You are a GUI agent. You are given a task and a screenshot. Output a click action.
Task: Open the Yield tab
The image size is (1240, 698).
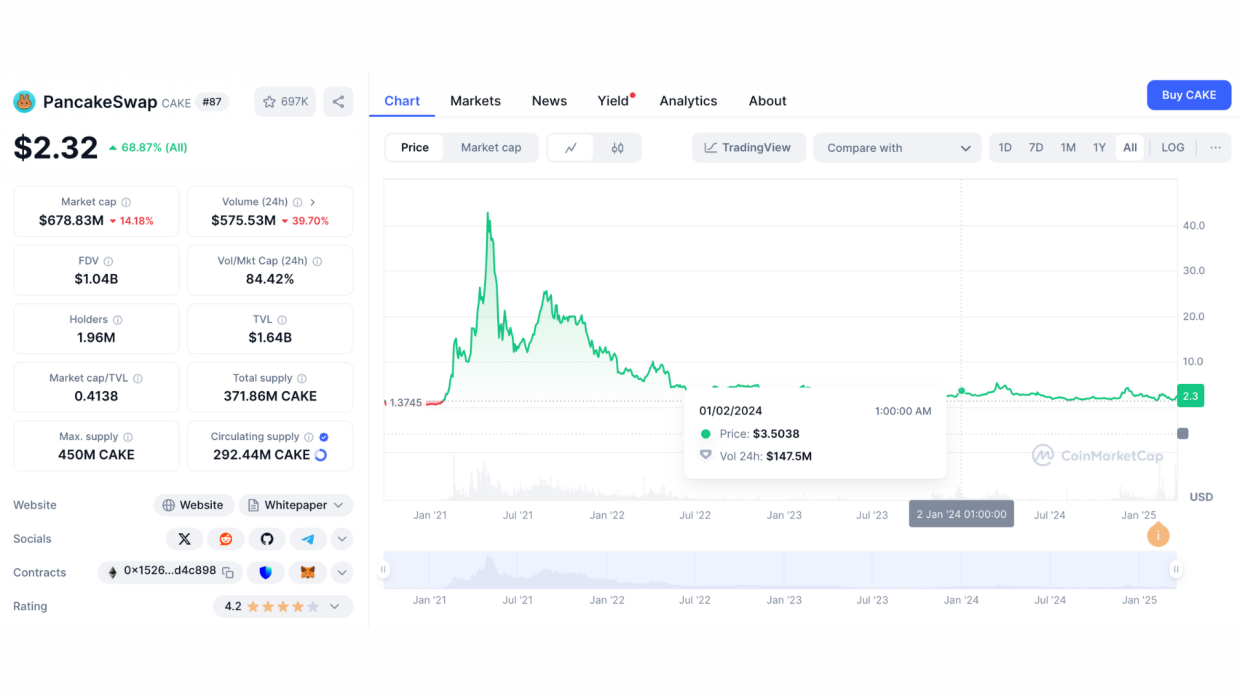click(614, 101)
